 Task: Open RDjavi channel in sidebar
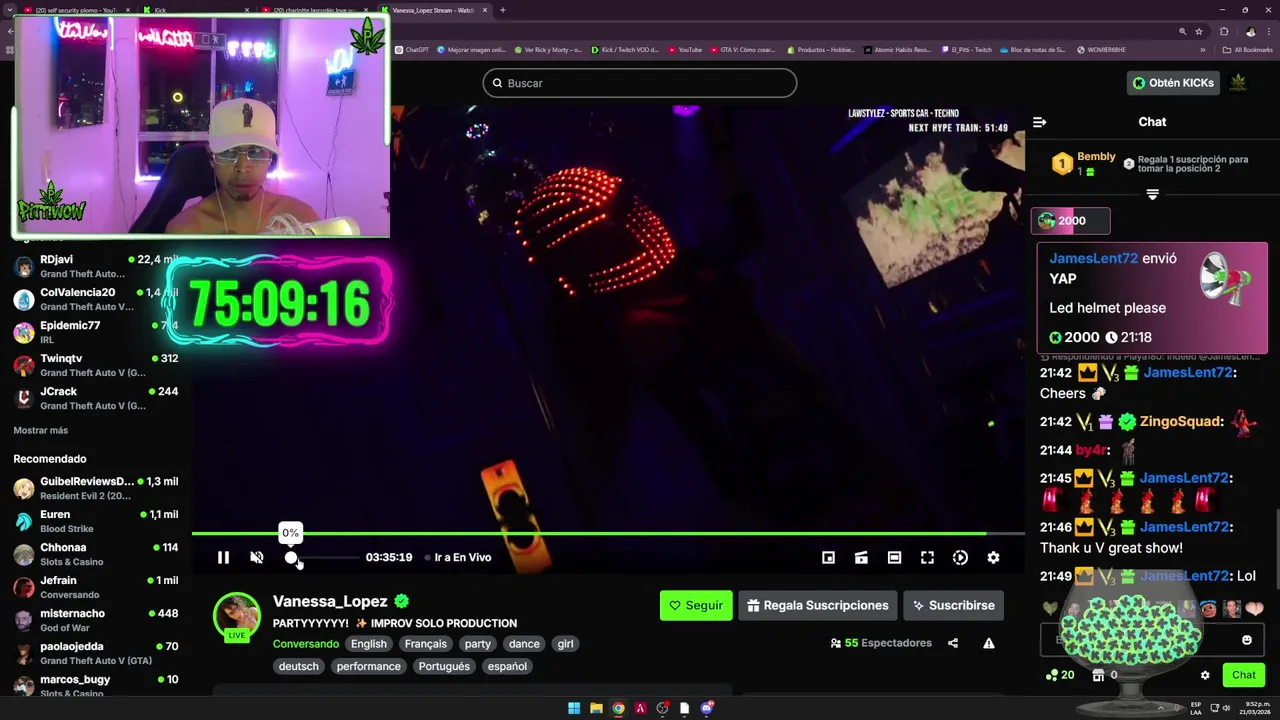coord(96,266)
